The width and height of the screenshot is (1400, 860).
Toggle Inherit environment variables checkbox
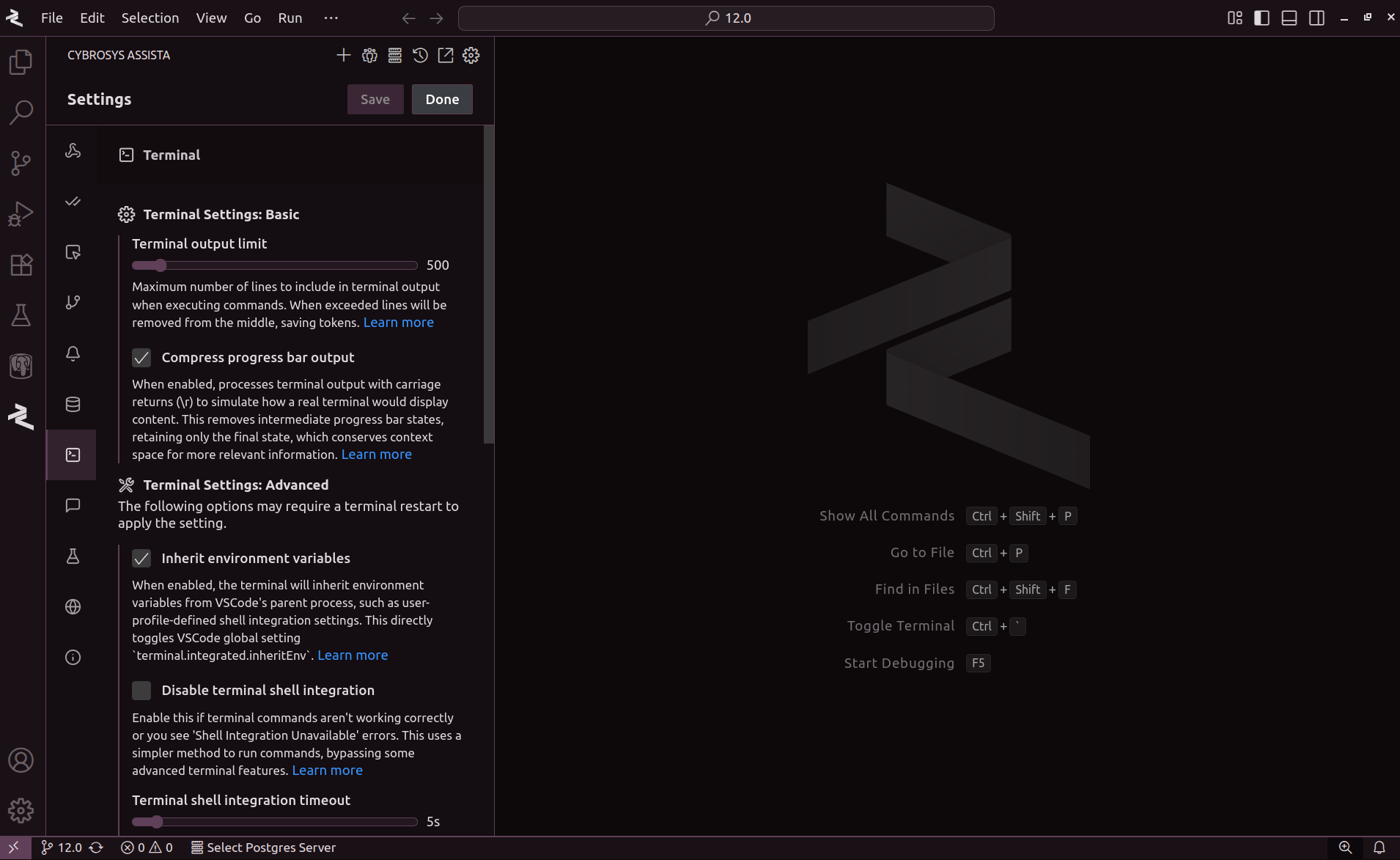141,558
